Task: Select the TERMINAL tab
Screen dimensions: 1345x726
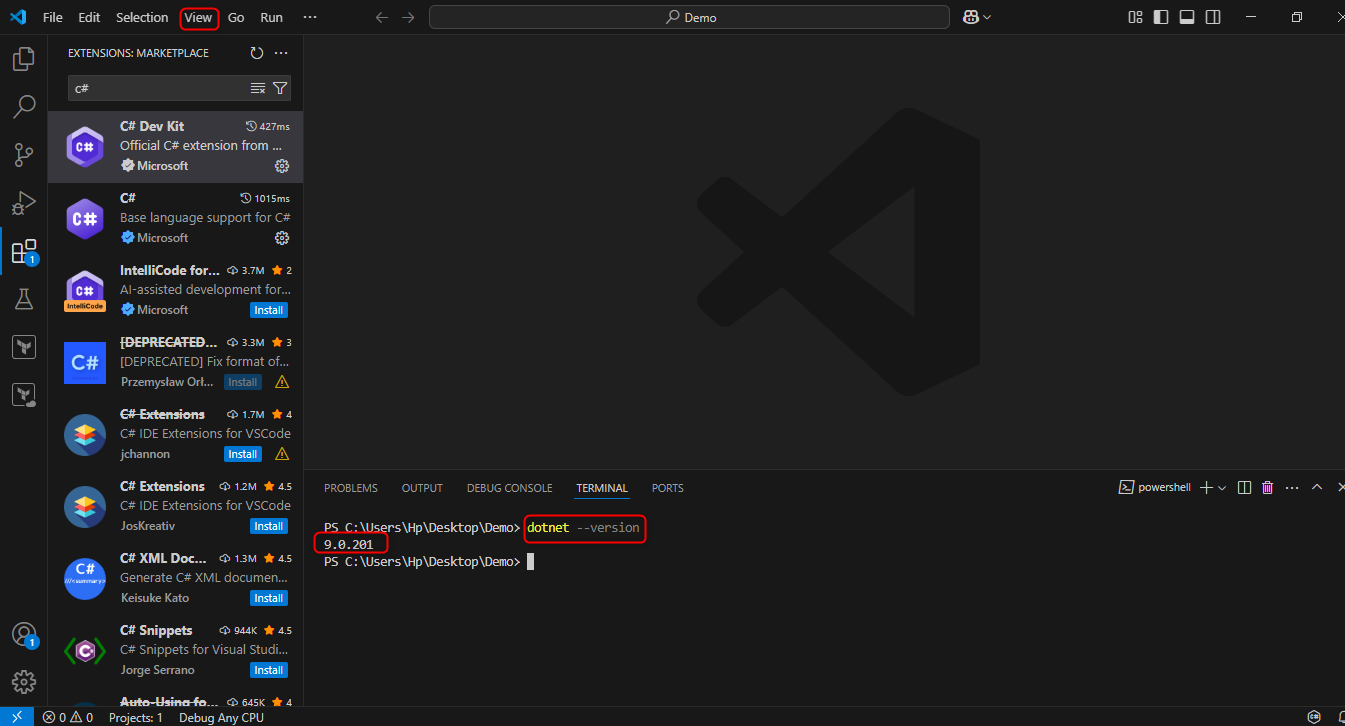Action: tap(602, 488)
